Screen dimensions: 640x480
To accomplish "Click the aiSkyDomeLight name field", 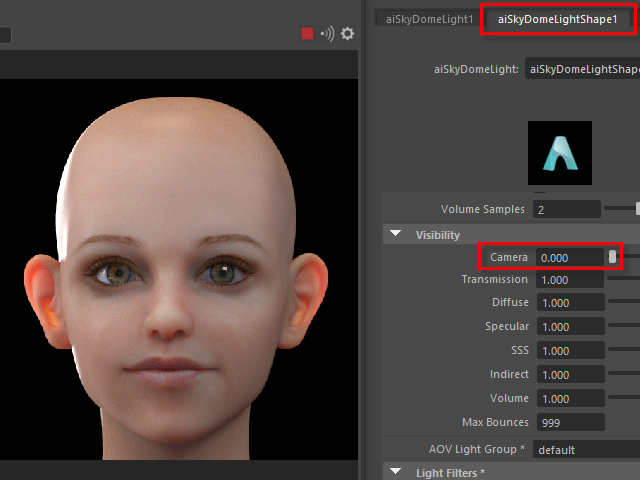I will [x=582, y=69].
